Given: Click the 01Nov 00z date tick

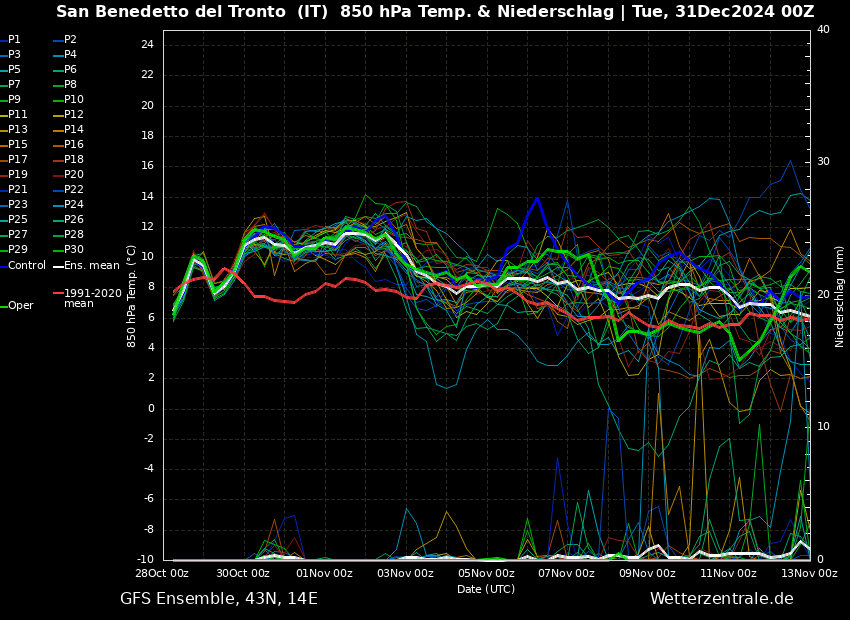Looking at the screenshot, I should (x=324, y=574).
